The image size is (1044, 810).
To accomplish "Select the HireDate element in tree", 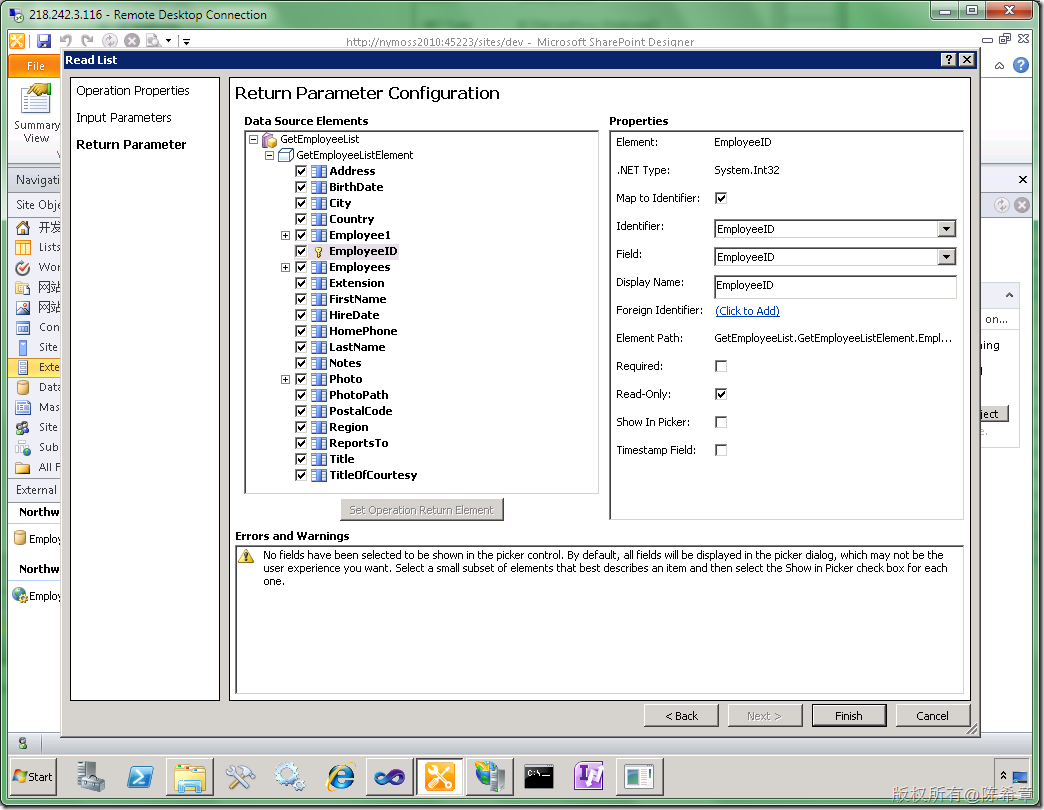I will (354, 315).
